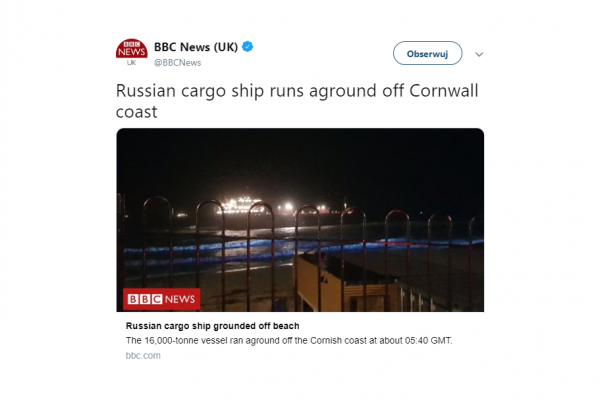Click the word 'coast' in the tweet text
600x400 pixels.
[x=137, y=112]
